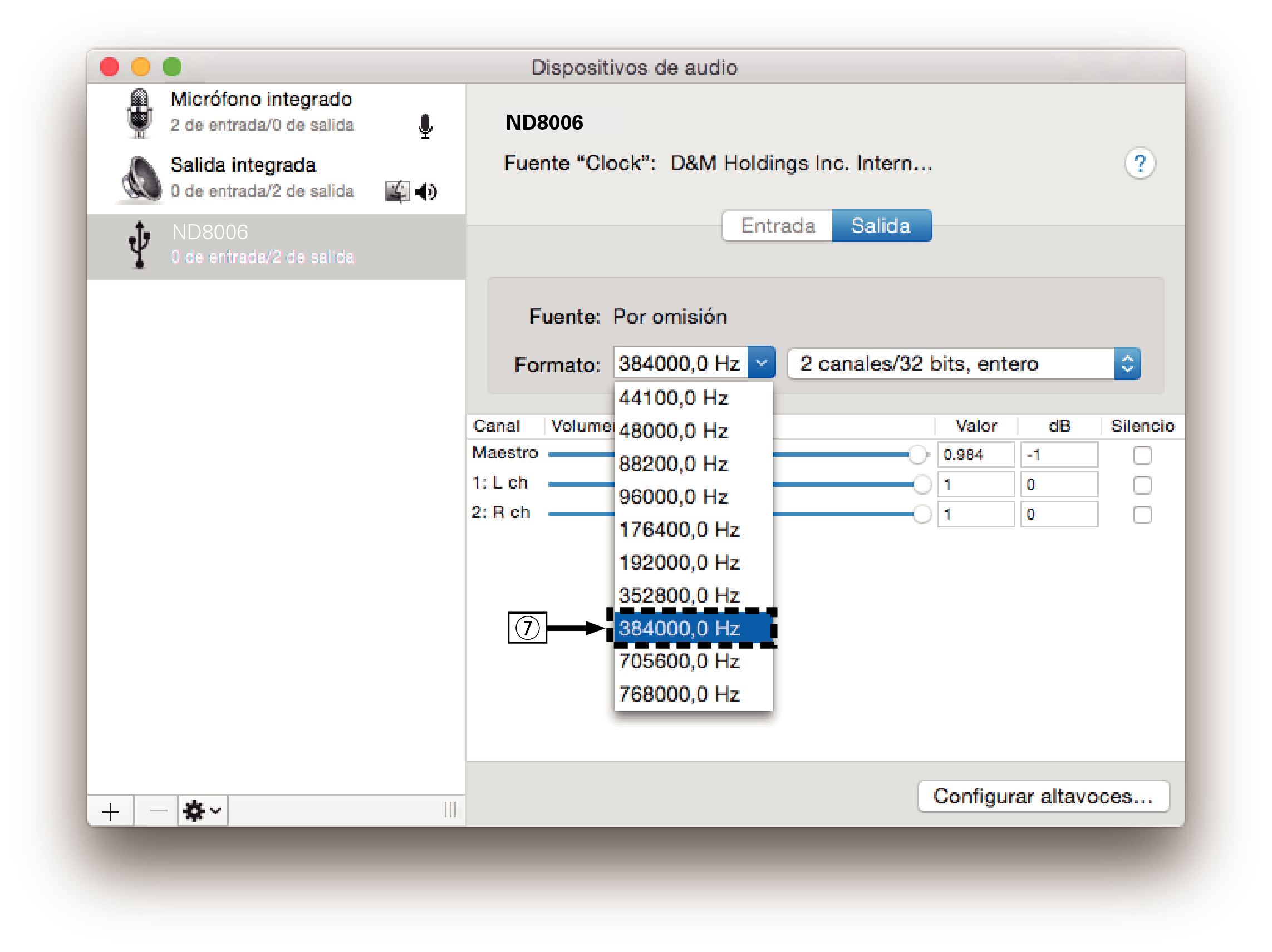This screenshot has width=1272, height=952.
Task: Close the Dispositivos de audio window
Action: [x=110, y=67]
